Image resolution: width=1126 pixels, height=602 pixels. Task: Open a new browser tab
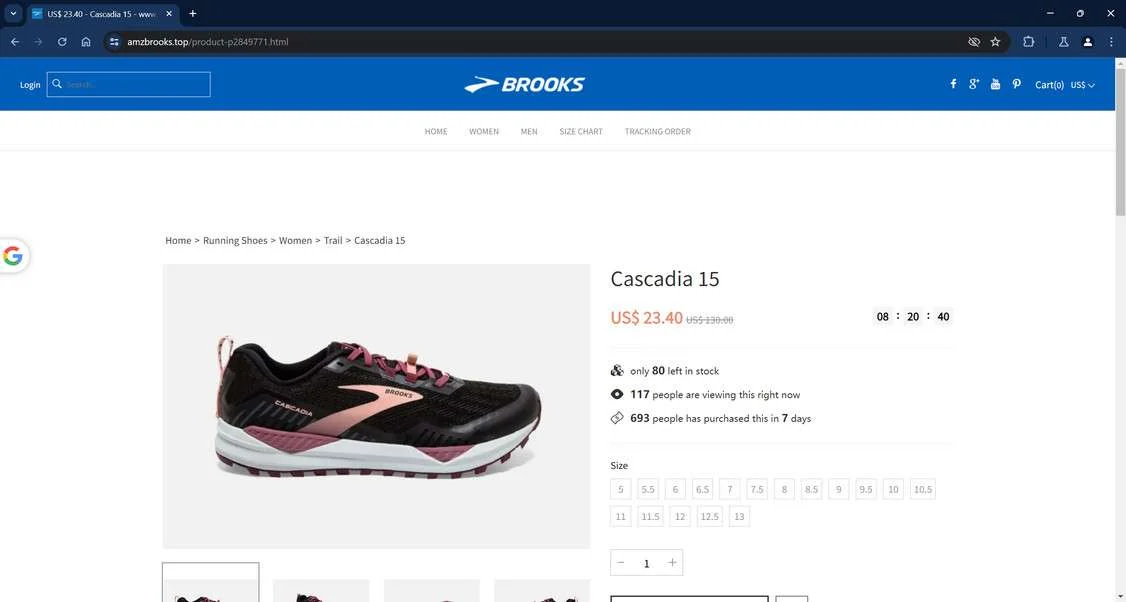click(192, 14)
